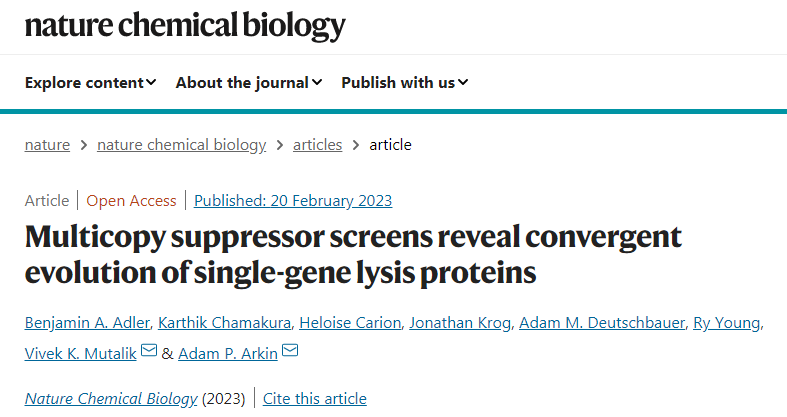787x417 pixels.
Task: Open the Adam P. Arkin author name
Action: point(228,352)
